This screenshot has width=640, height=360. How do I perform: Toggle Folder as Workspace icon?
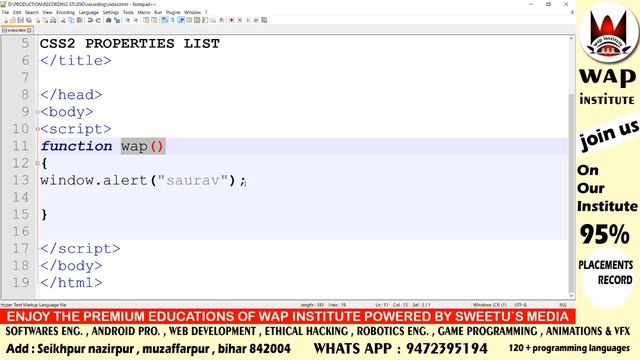pos(213,20)
